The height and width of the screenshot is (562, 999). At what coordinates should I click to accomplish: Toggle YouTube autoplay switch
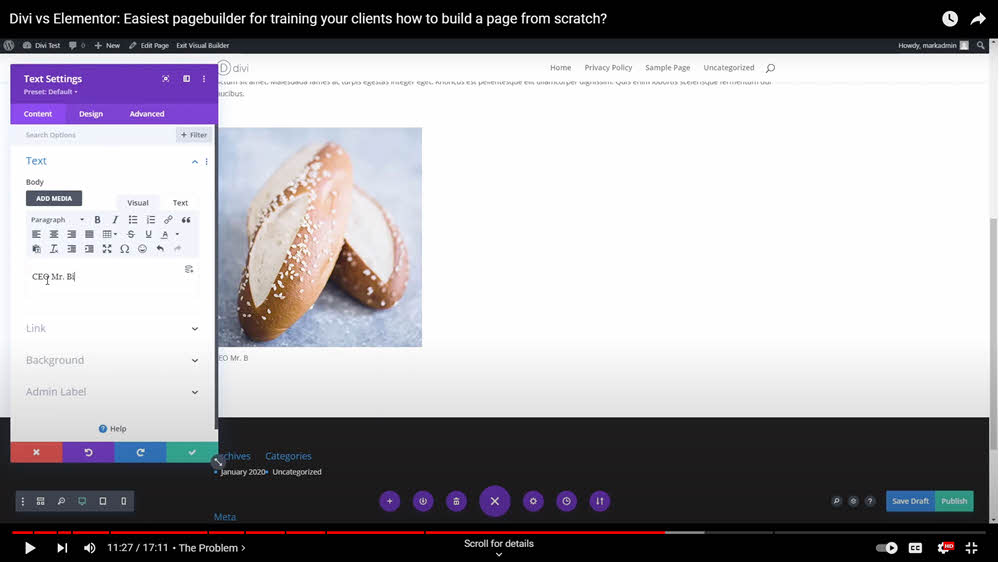[x=886, y=548]
